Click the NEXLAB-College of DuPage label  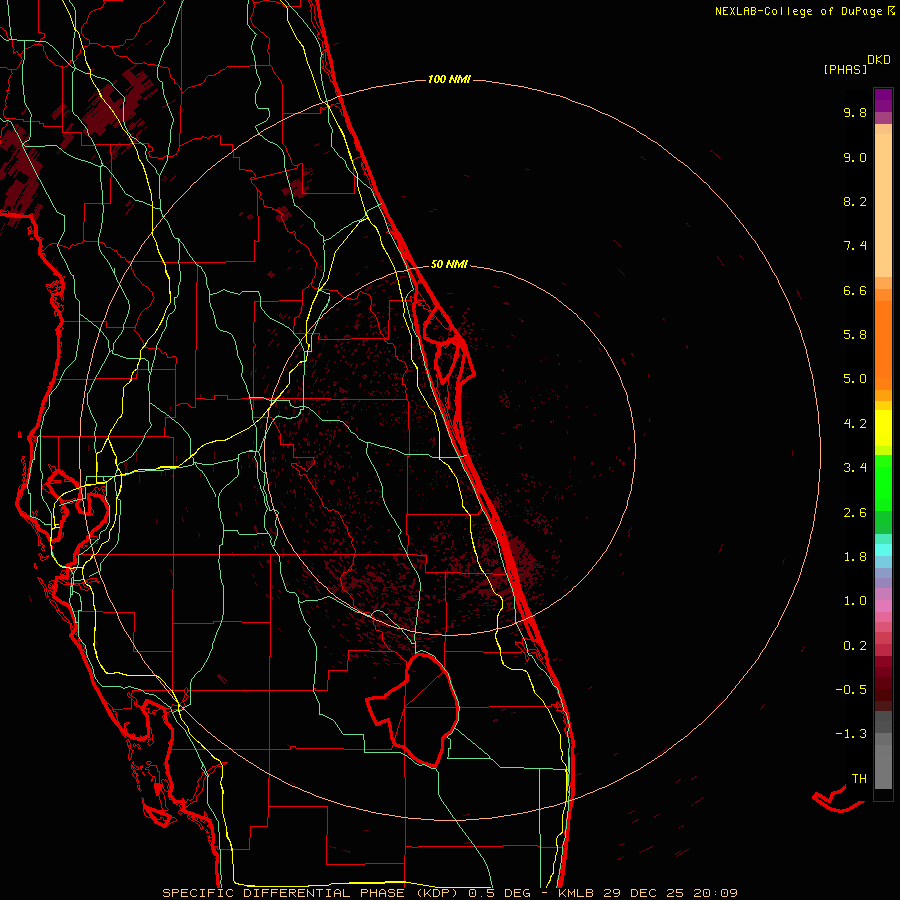[798, 11]
